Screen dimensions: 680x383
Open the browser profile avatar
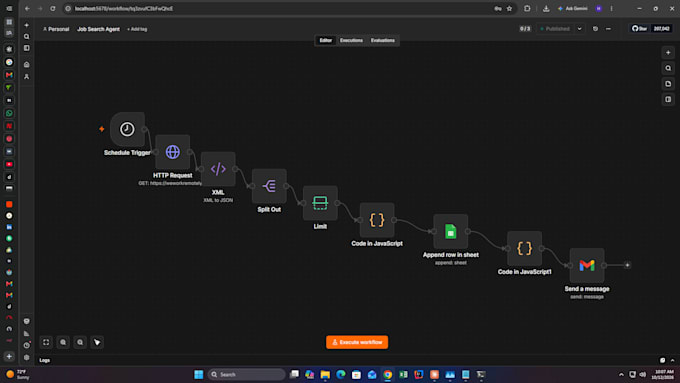598,8
